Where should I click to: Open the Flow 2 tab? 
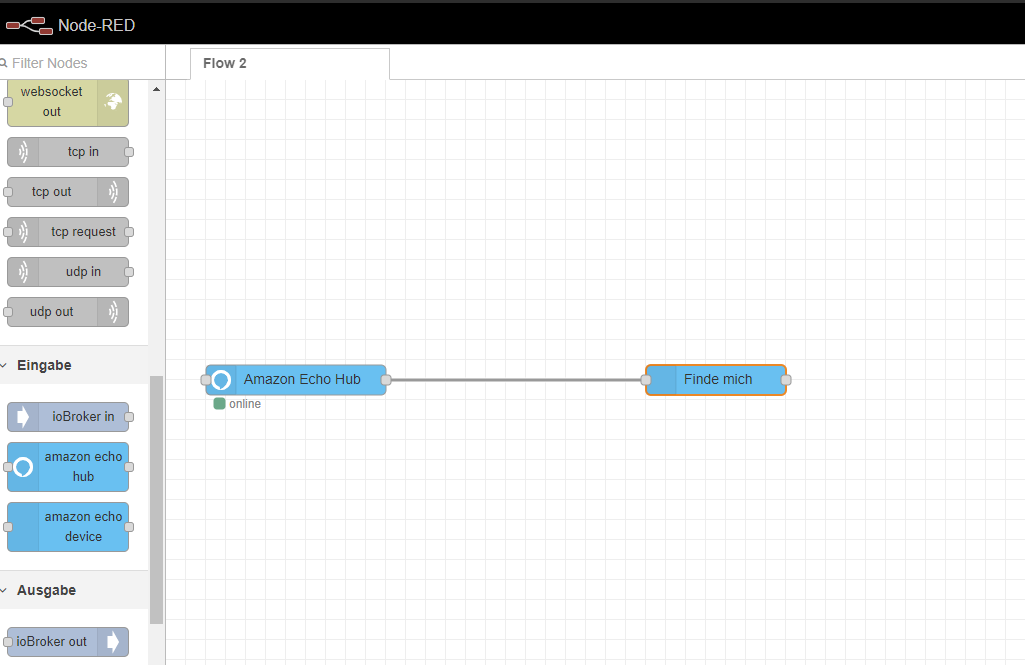pyautogui.click(x=290, y=63)
